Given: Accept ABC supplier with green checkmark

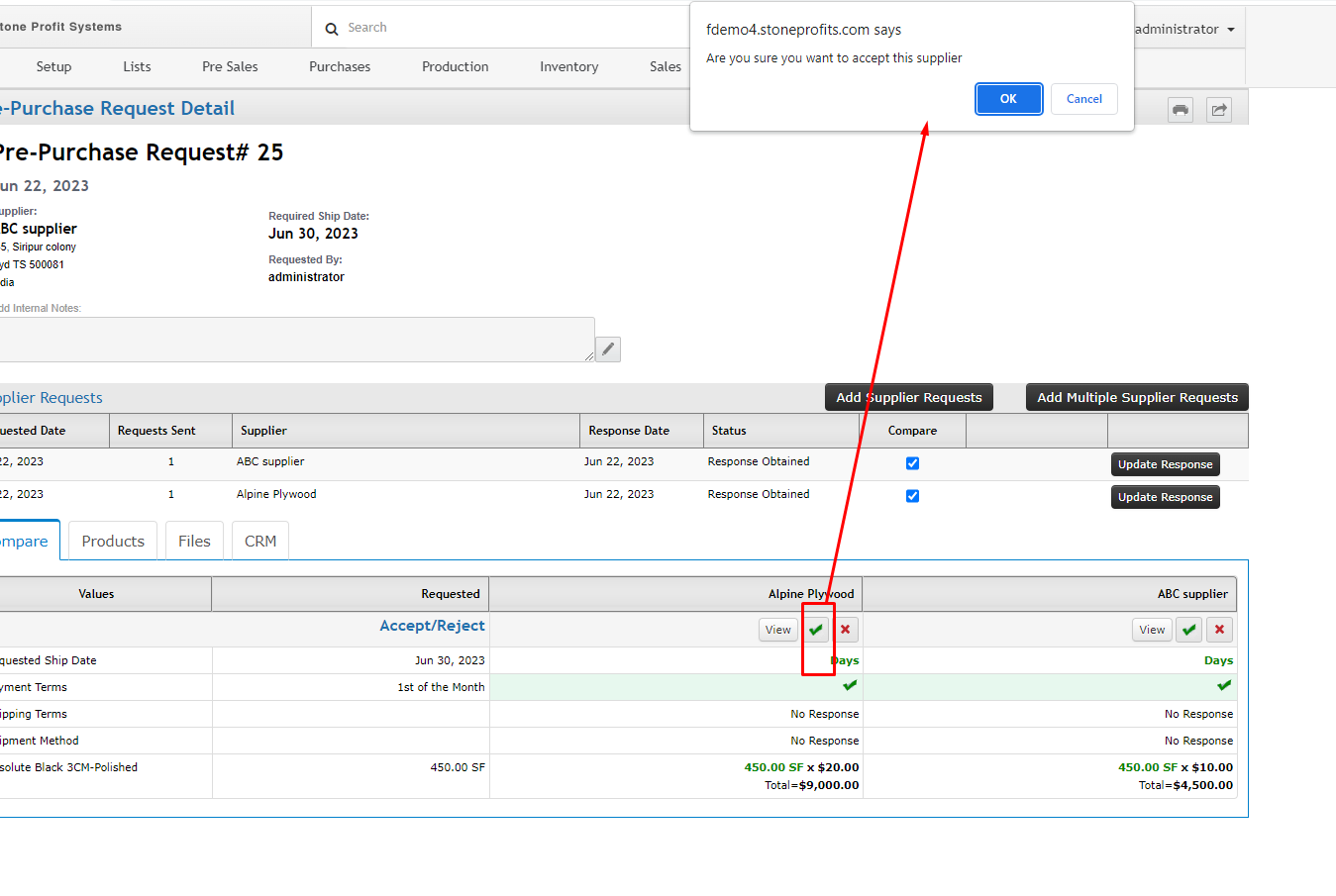Looking at the screenshot, I should 1189,630.
